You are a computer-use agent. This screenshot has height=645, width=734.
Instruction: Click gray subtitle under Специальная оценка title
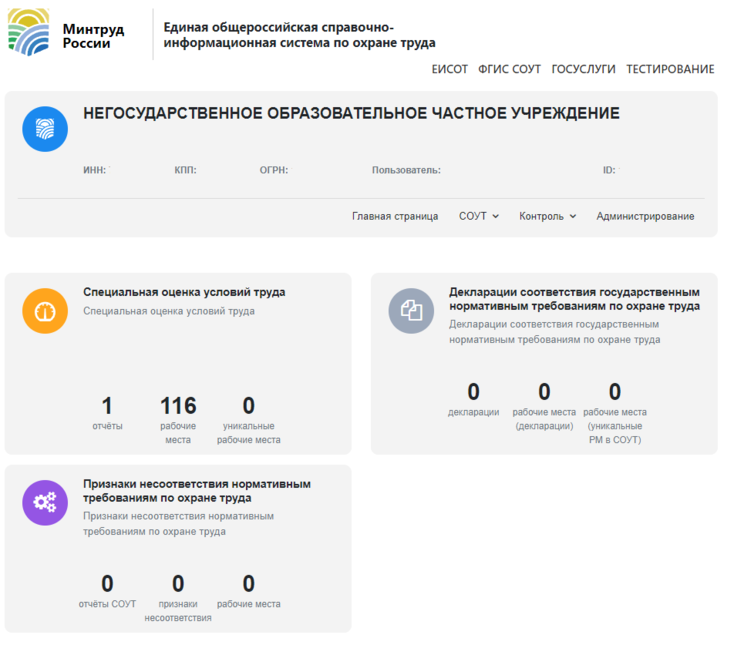[169, 311]
